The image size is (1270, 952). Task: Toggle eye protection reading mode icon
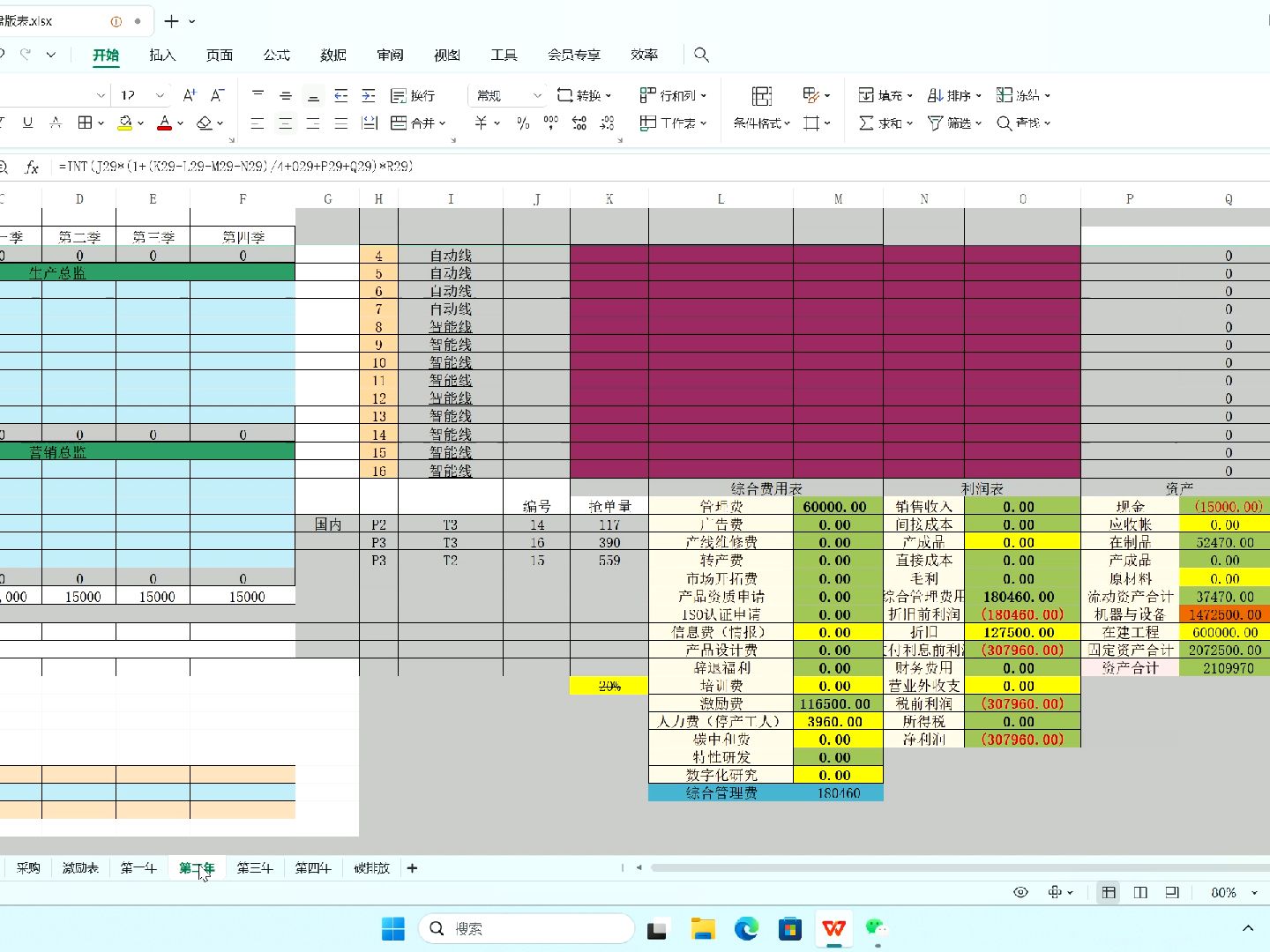pyautogui.click(x=1020, y=892)
